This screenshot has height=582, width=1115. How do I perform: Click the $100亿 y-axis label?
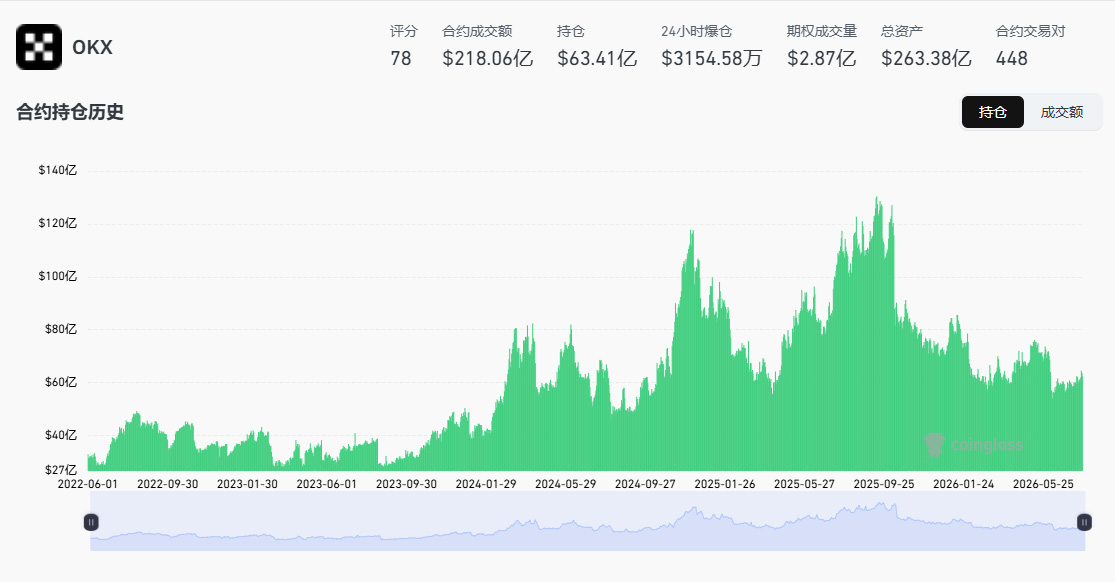(58, 276)
